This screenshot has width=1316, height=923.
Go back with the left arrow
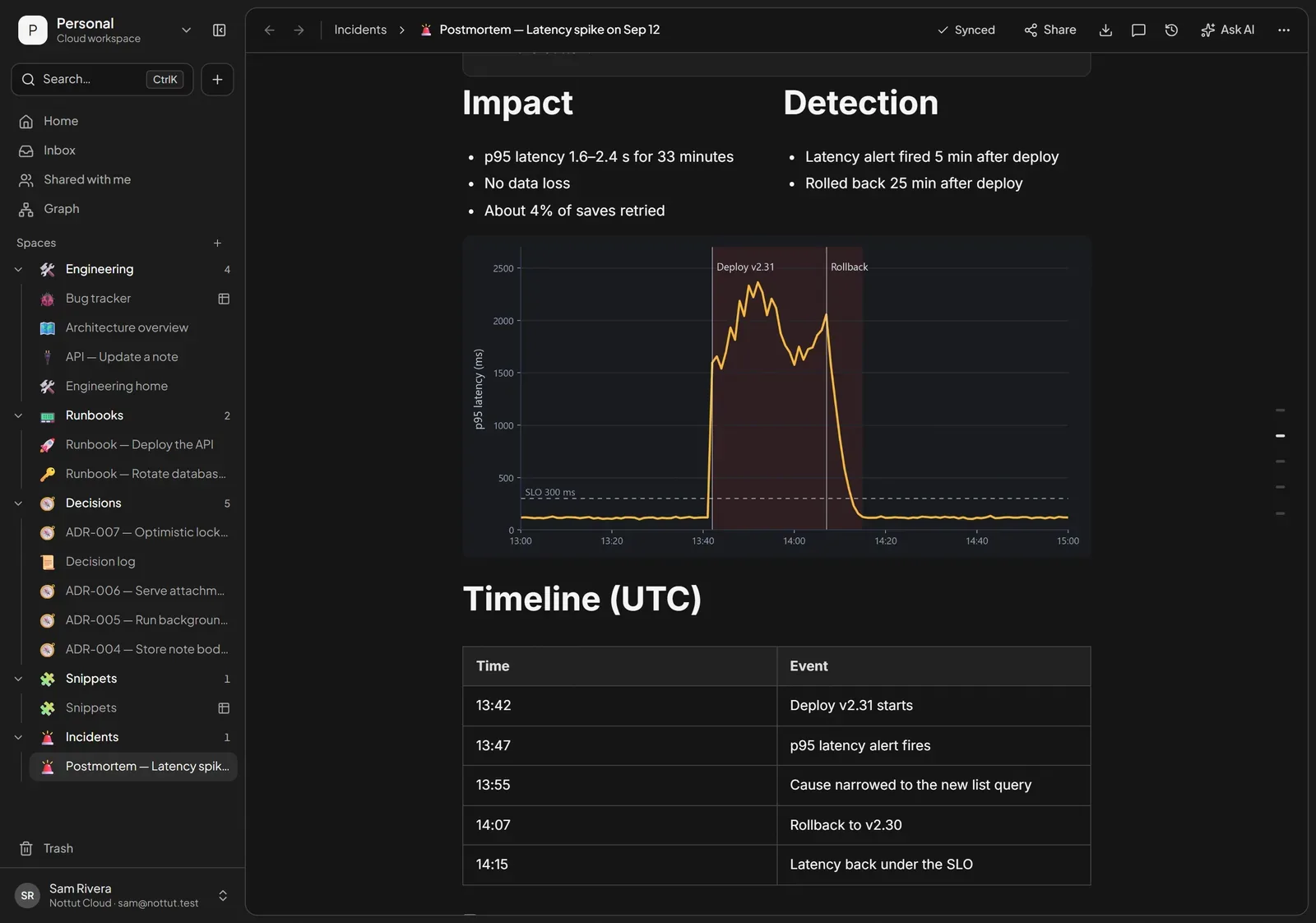click(269, 30)
